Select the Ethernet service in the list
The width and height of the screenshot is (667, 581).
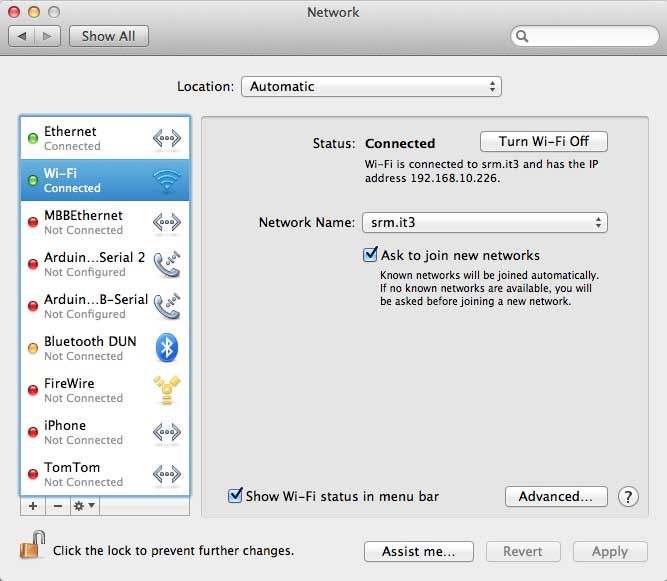(105, 138)
